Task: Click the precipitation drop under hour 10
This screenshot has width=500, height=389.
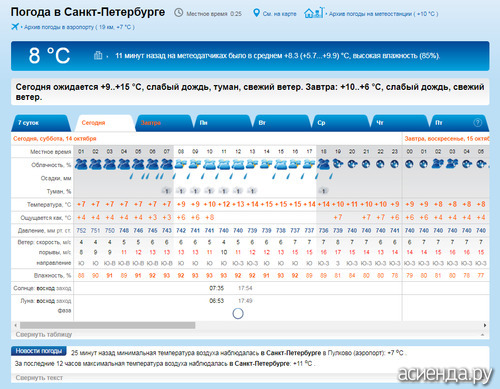Action: 203,176
